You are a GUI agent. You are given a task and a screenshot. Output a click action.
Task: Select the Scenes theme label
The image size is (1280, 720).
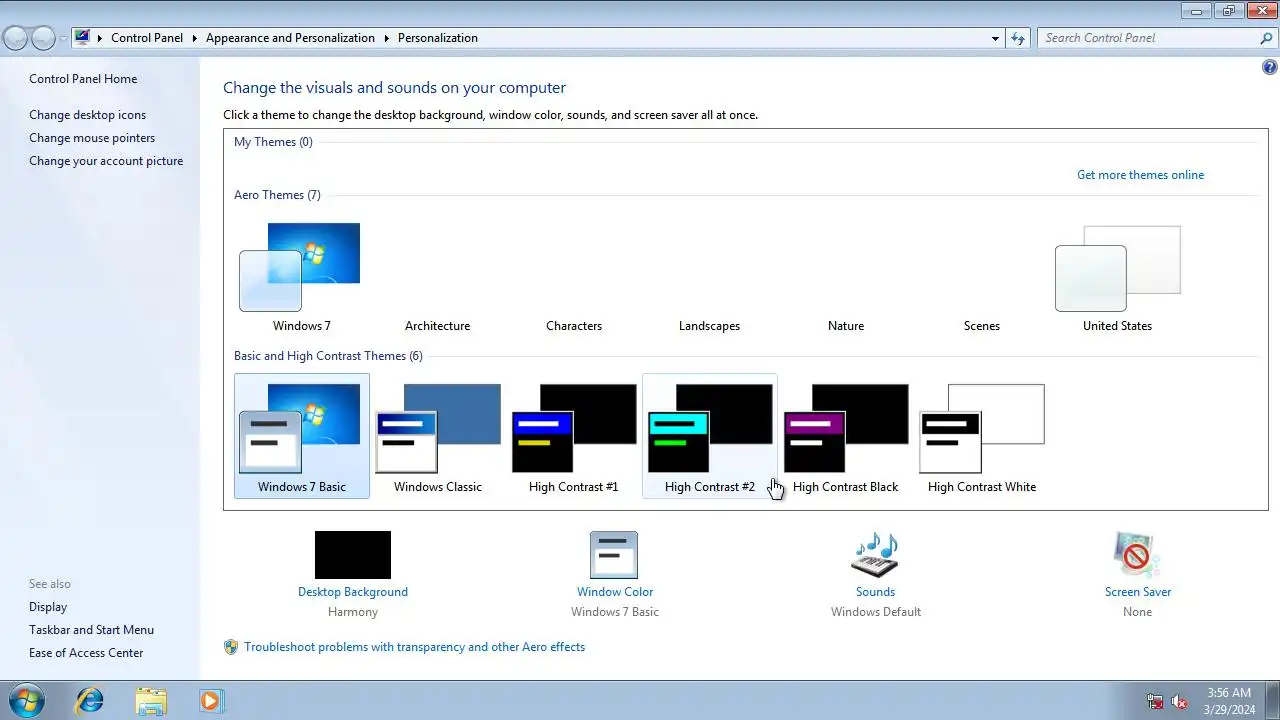(x=982, y=326)
